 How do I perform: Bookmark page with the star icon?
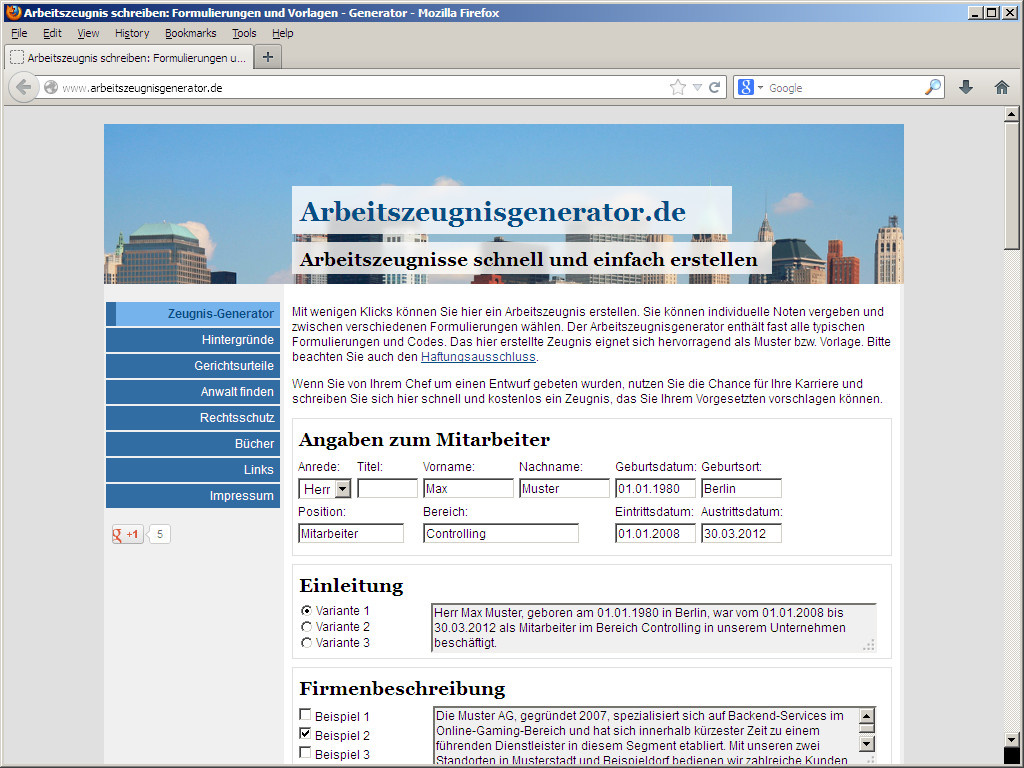click(x=678, y=88)
